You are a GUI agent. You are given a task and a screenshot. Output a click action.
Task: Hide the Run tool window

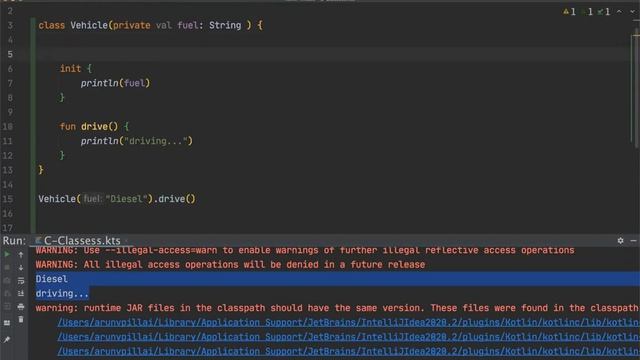[x=633, y=241]
